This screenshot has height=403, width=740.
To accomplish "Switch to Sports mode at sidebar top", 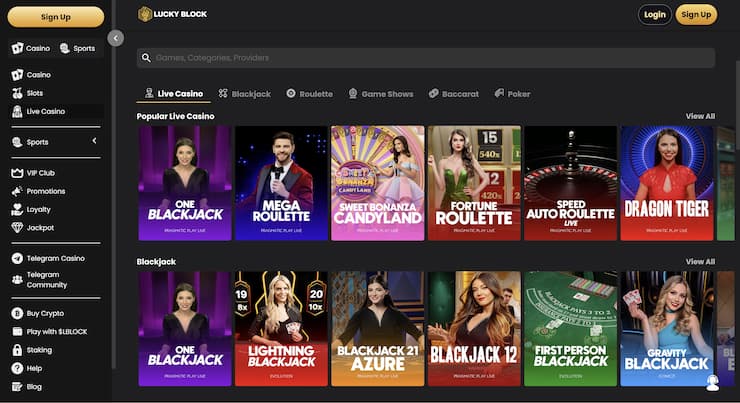I will (x=78, y=48).
